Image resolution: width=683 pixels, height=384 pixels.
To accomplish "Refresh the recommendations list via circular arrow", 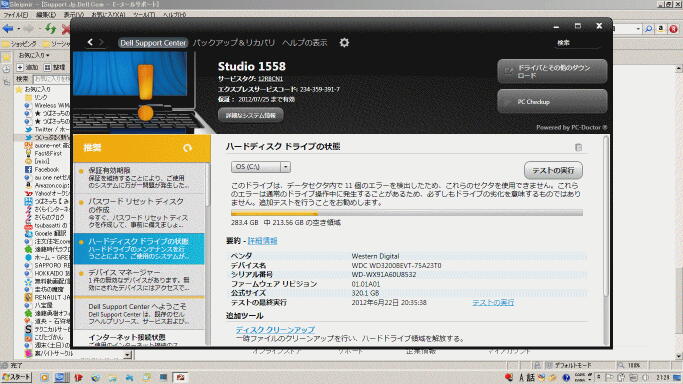I will click(187, 148).
